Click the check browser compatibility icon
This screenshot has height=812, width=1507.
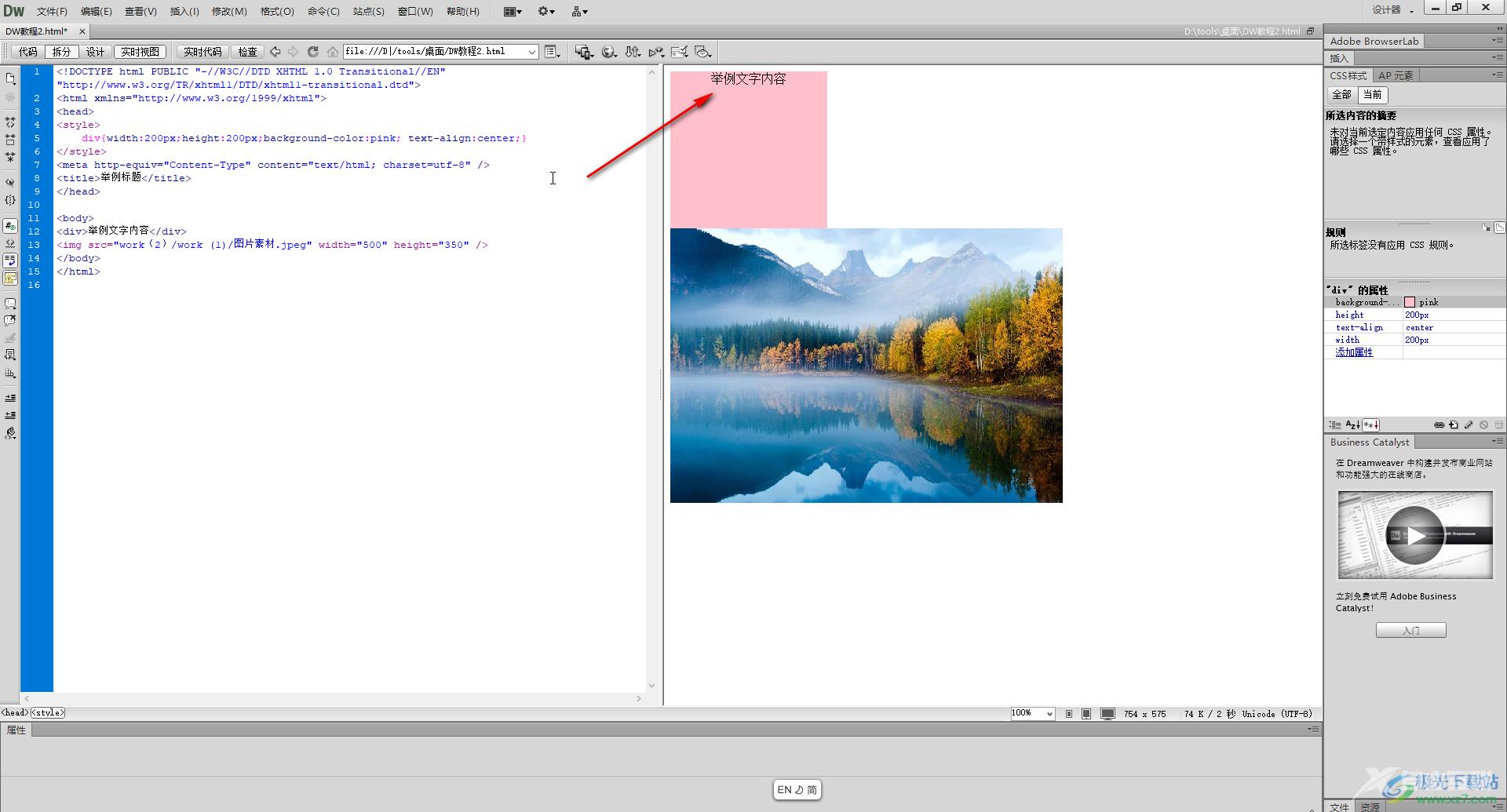(680, 52)
